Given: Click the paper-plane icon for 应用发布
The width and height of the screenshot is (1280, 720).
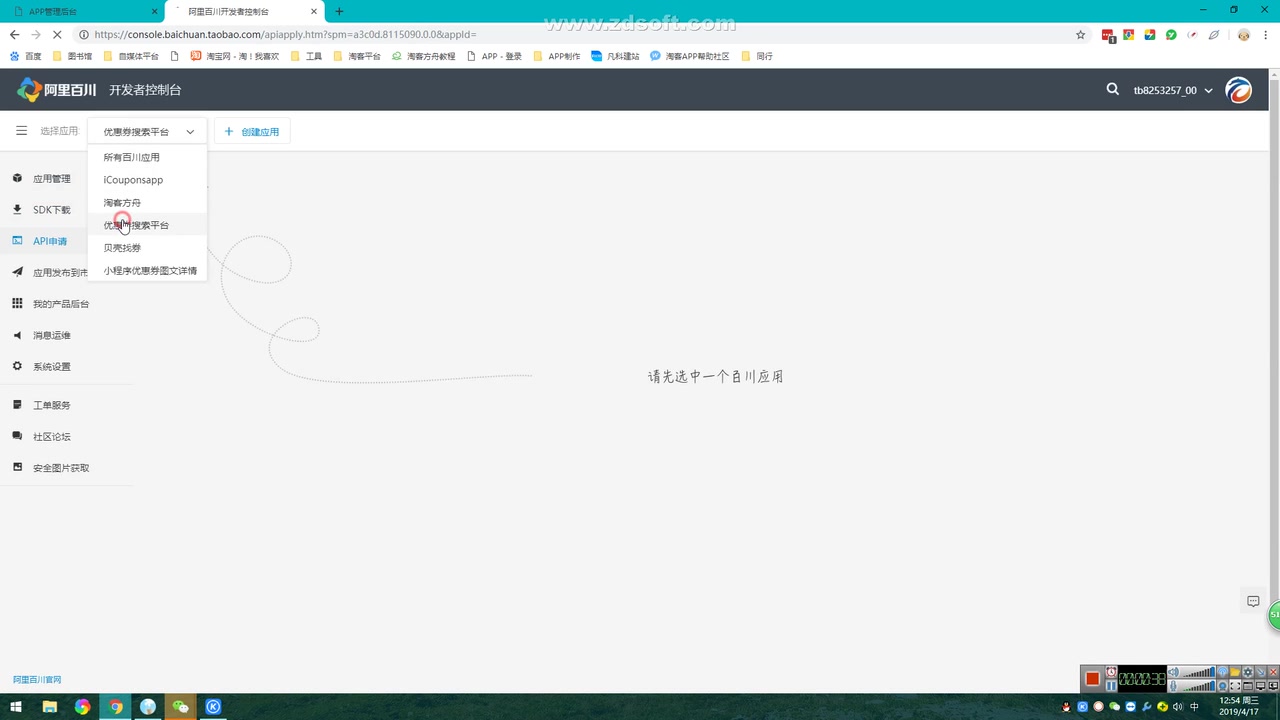Looking at the screenshot, I should pyautogui.click(x=17, y=272).
